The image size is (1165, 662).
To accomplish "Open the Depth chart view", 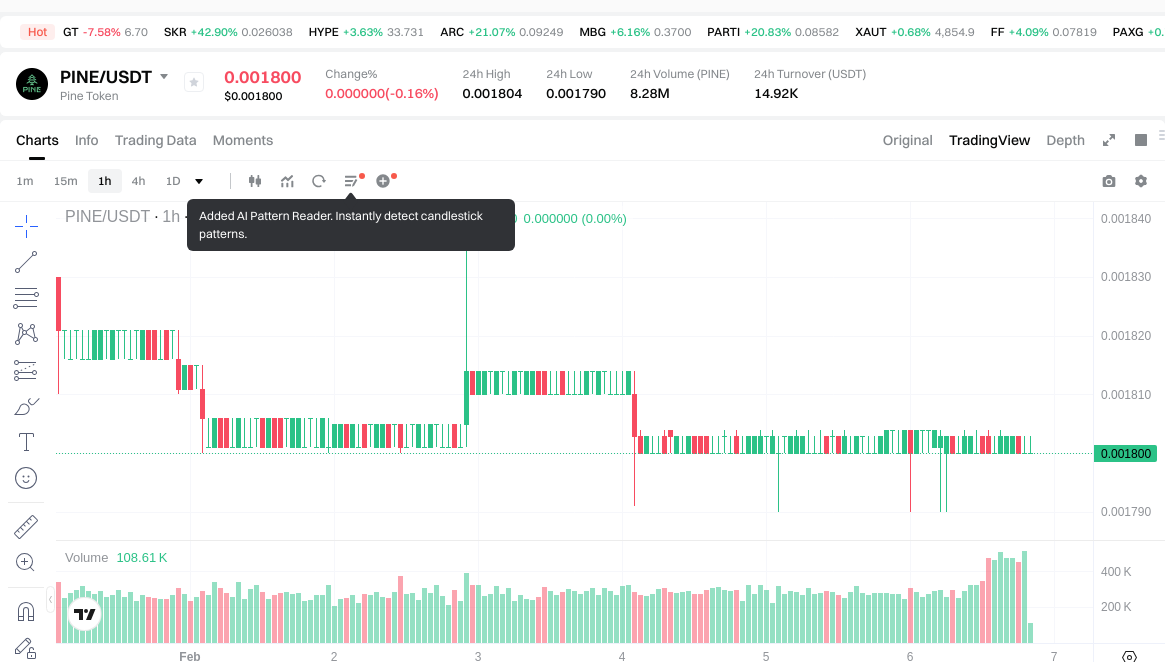I will pos(1065,140).
